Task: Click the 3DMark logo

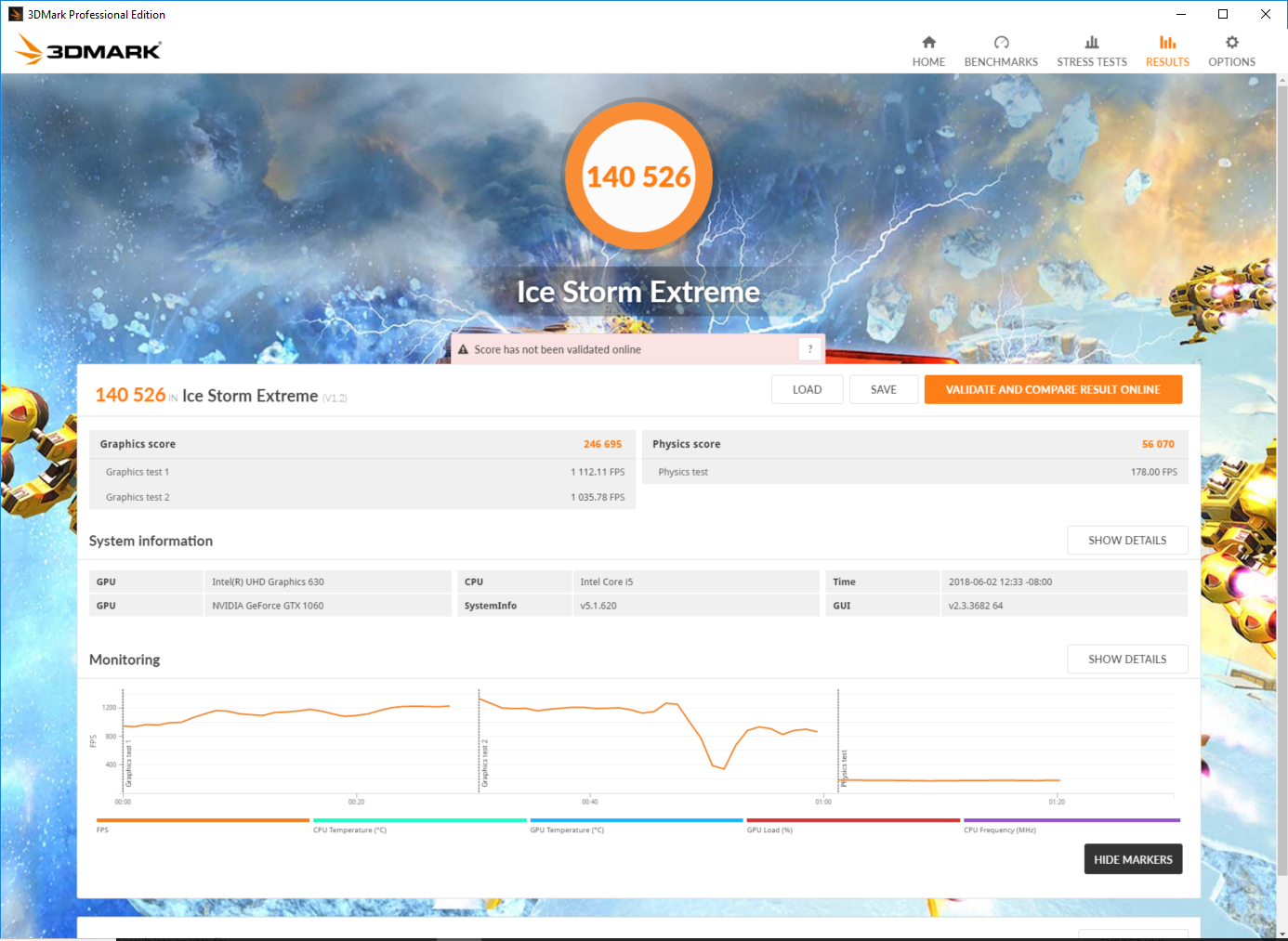Action: click(89, 49)
